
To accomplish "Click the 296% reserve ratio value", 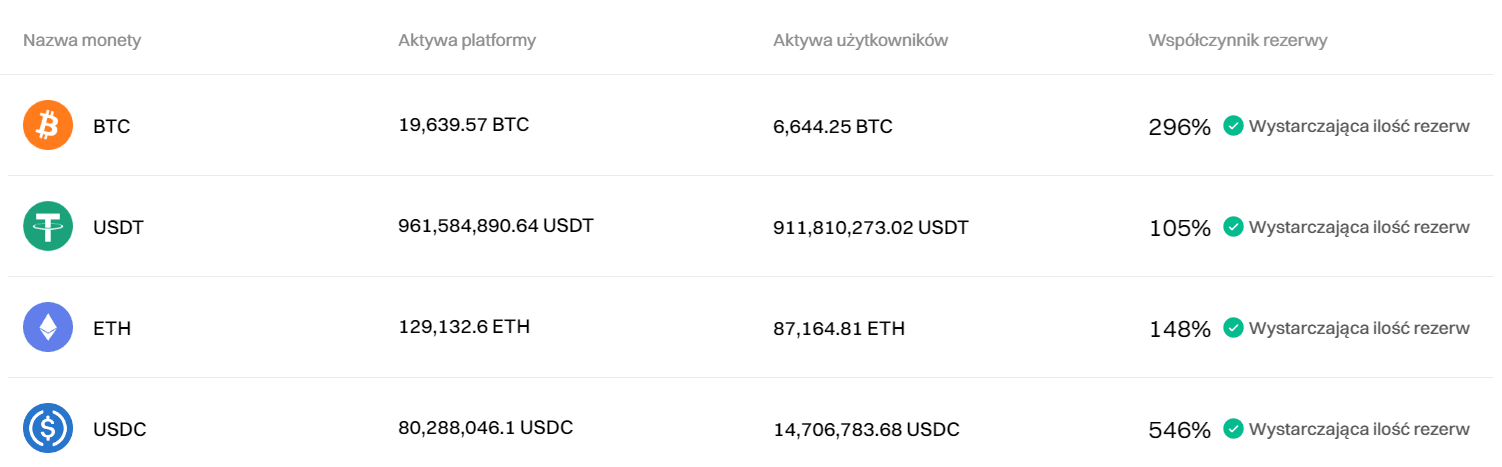I will 1180,127.
